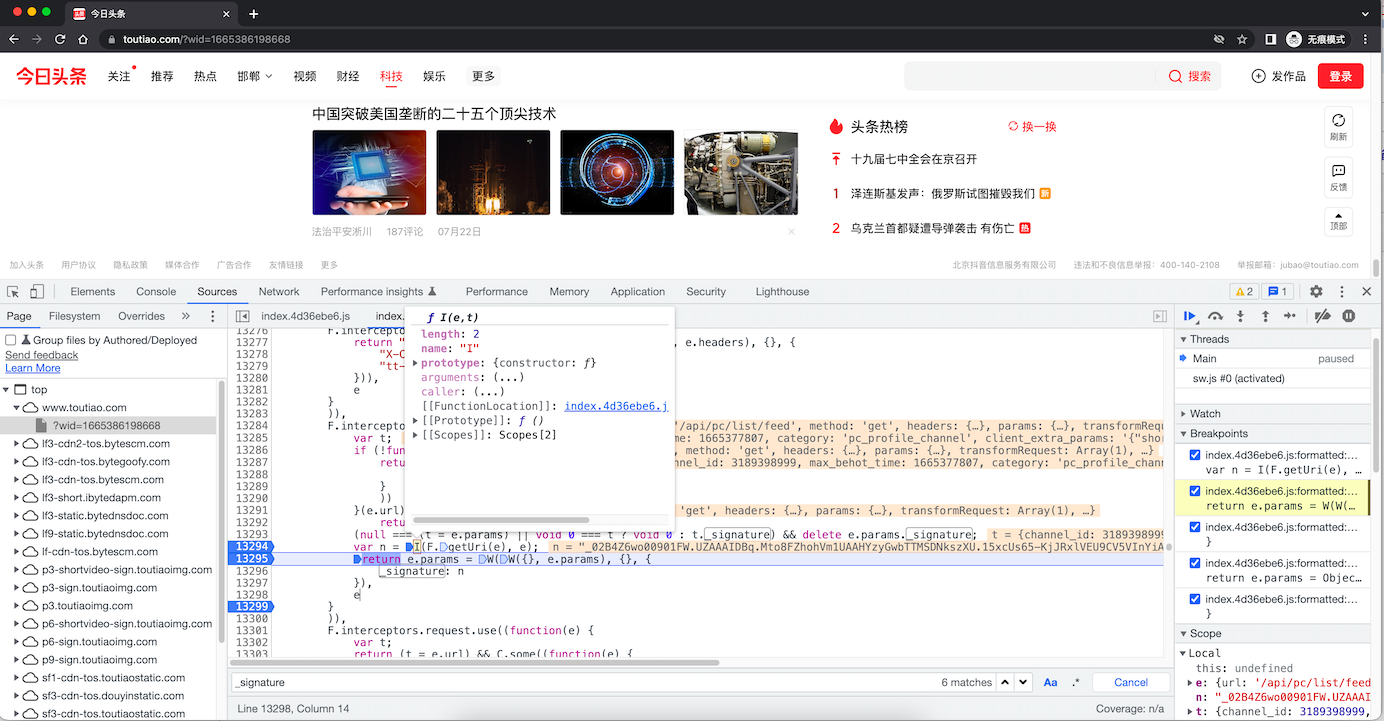The image size is (1384, 721).
Task: Uncheck the return e.params = W(W breakpoint
Action: [1195, 491]
